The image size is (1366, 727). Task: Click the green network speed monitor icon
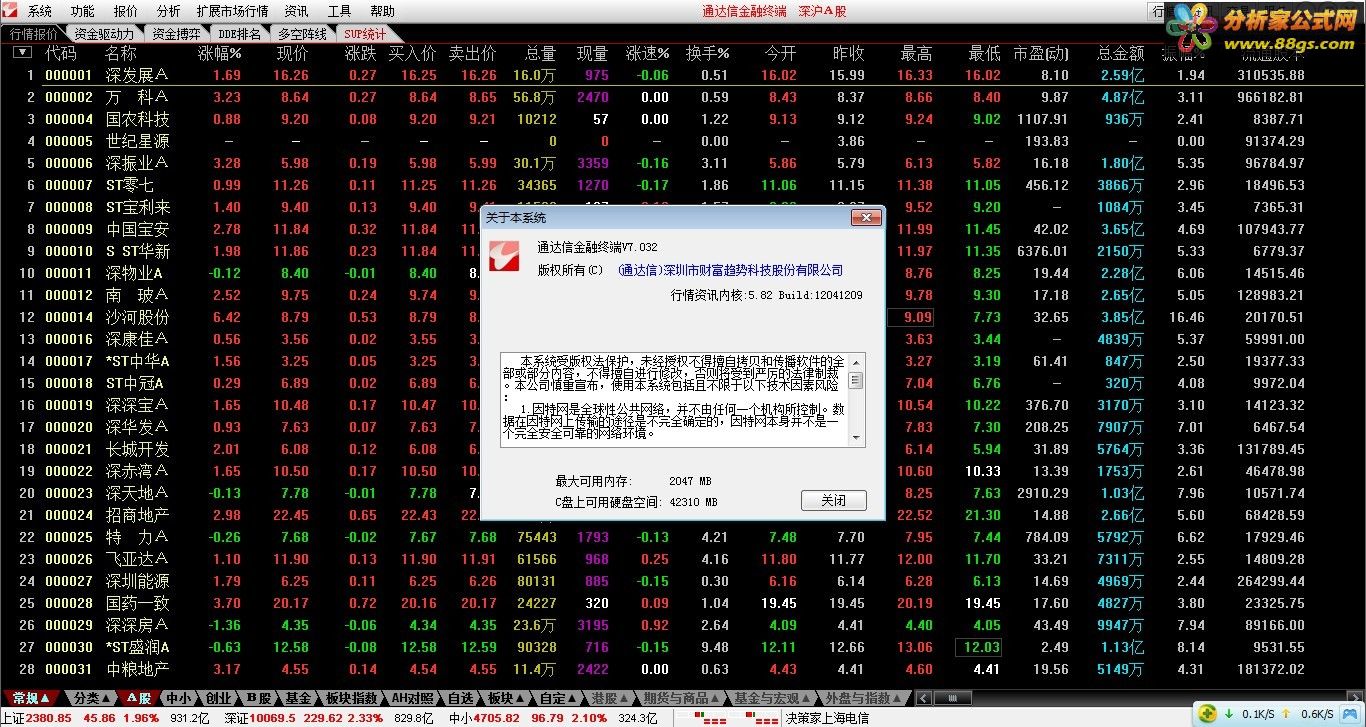(1210, 714)
